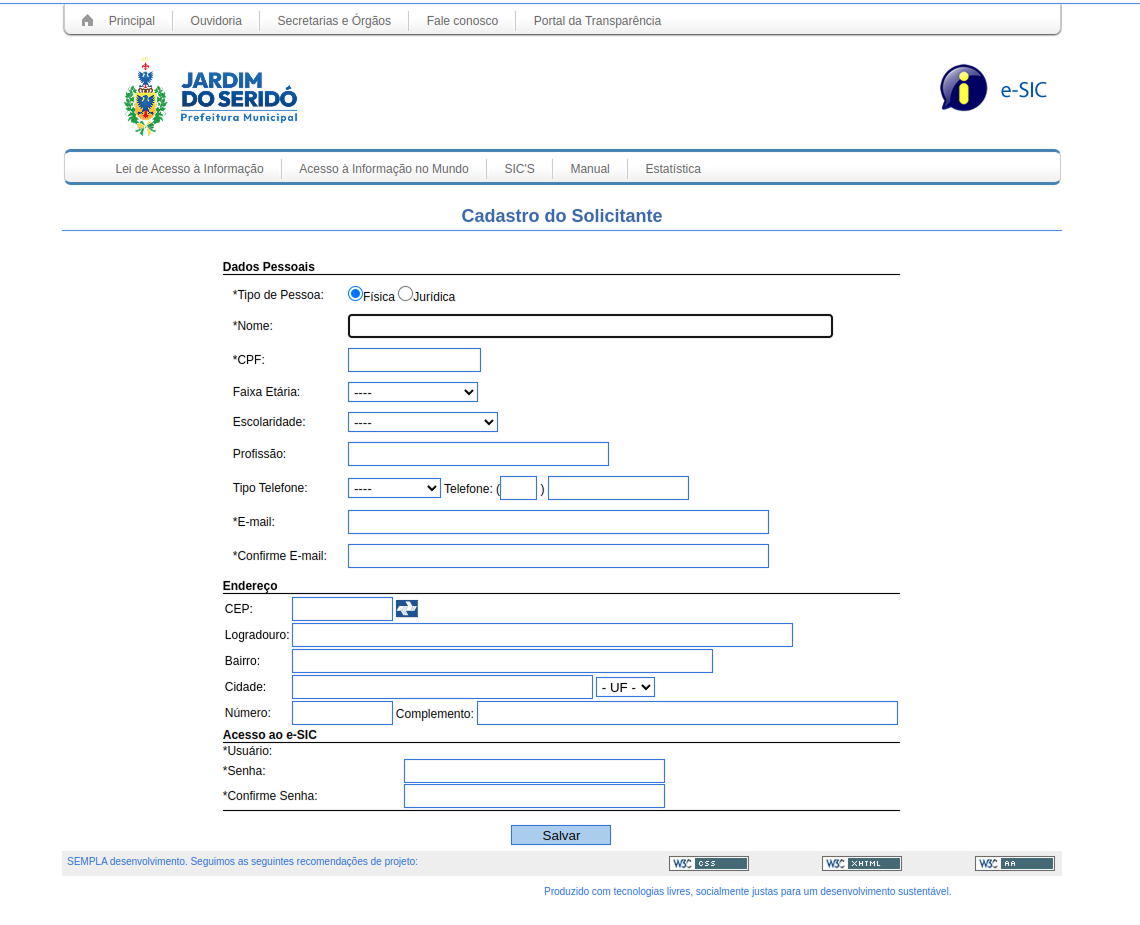The width and height of the screenshot is (1140, 925).
Task: Expand the Escolaridade dropdown
Action: pos(422,422)
